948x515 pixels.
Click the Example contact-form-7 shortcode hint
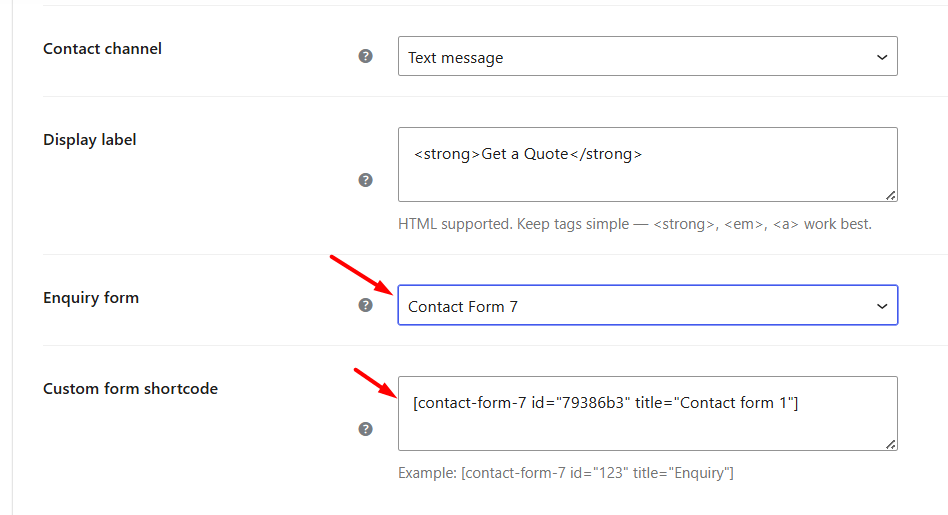[566, 473]
